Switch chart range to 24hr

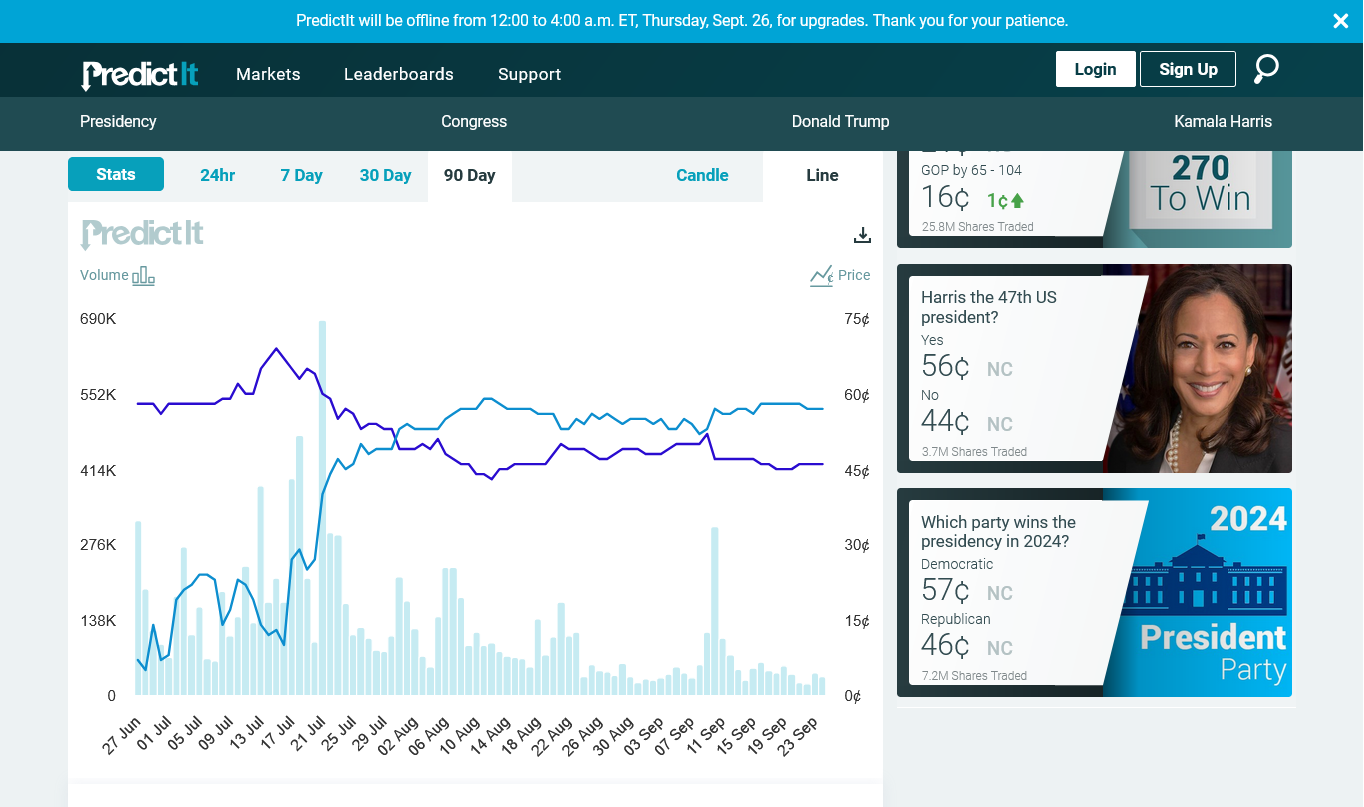(218, 175)
